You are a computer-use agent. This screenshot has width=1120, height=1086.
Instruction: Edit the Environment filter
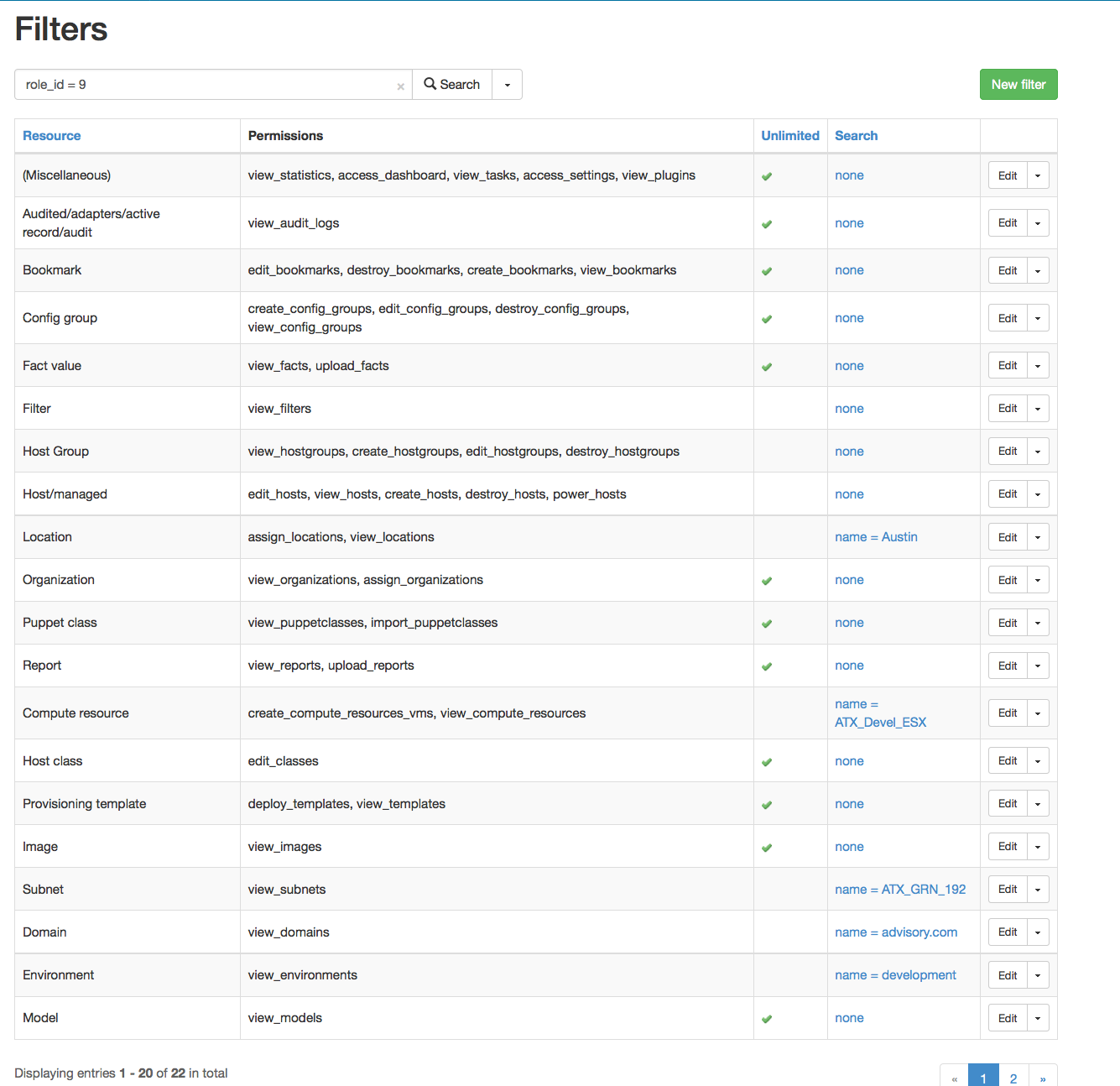pyautogui.click(x=1008, y=975)
